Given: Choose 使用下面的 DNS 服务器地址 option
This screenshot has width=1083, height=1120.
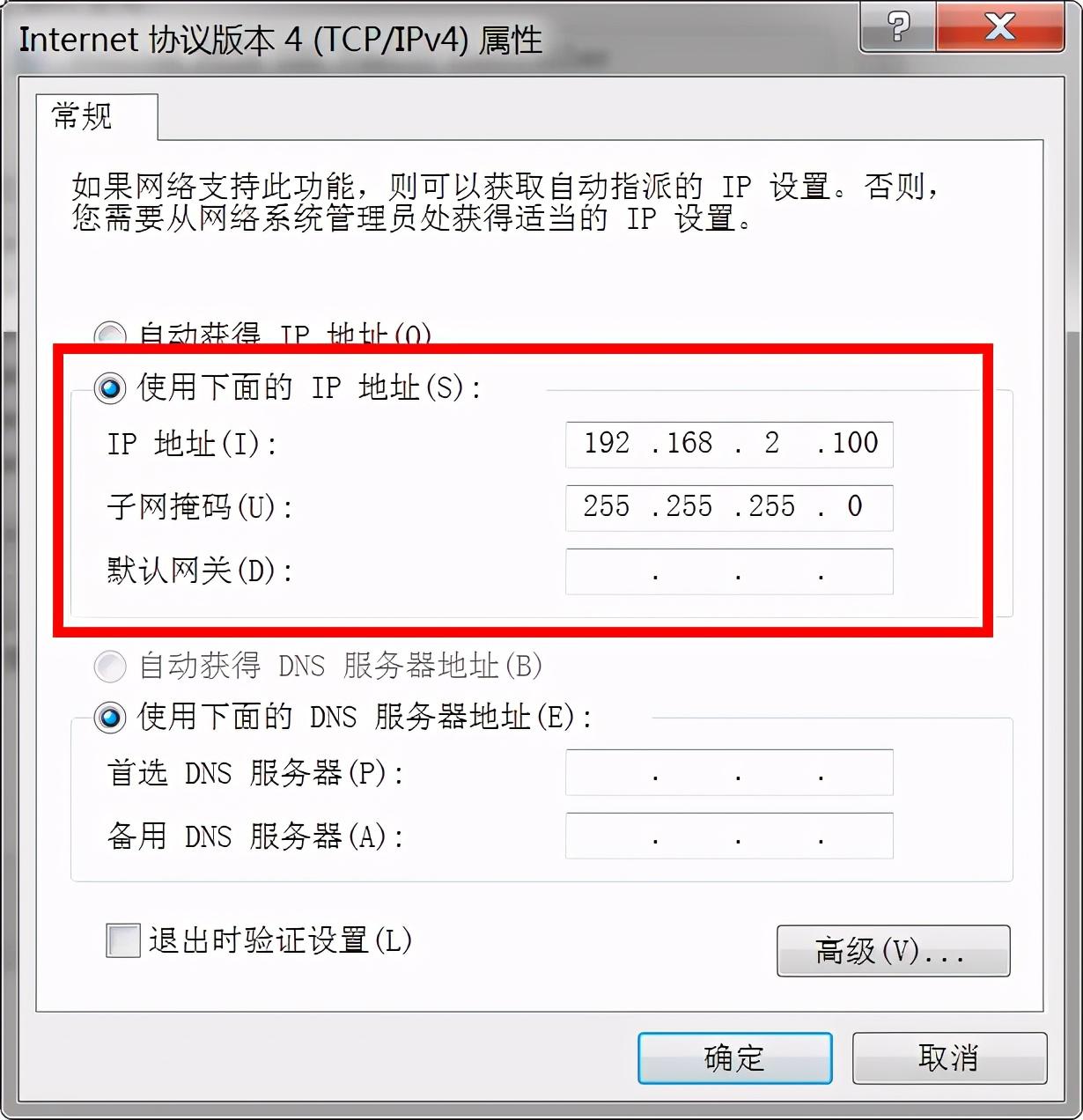Looking at the screenshot, I should pyautogui.click(x=110, y=718).
